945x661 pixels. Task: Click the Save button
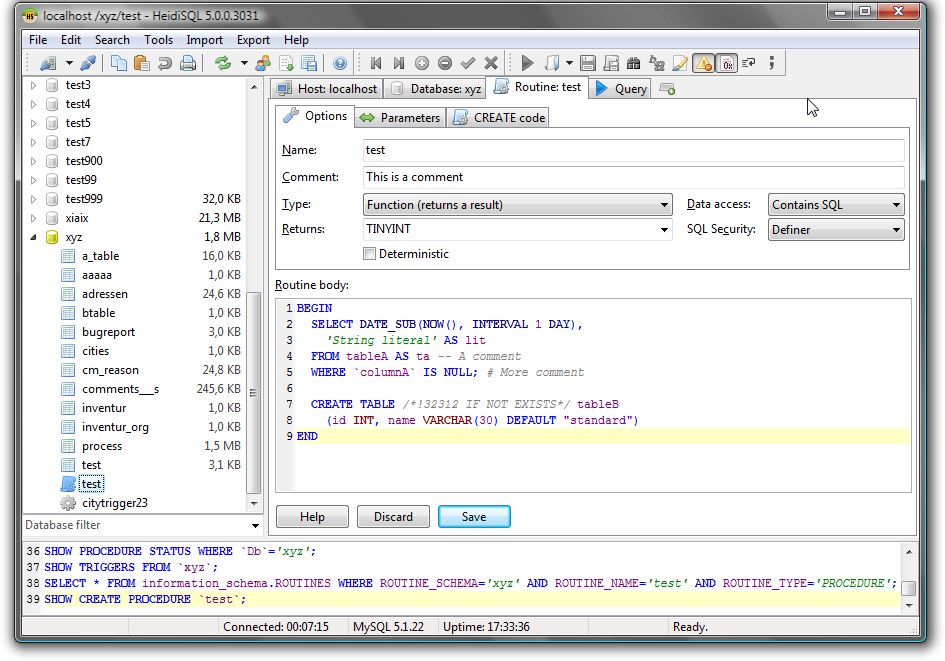474,517
